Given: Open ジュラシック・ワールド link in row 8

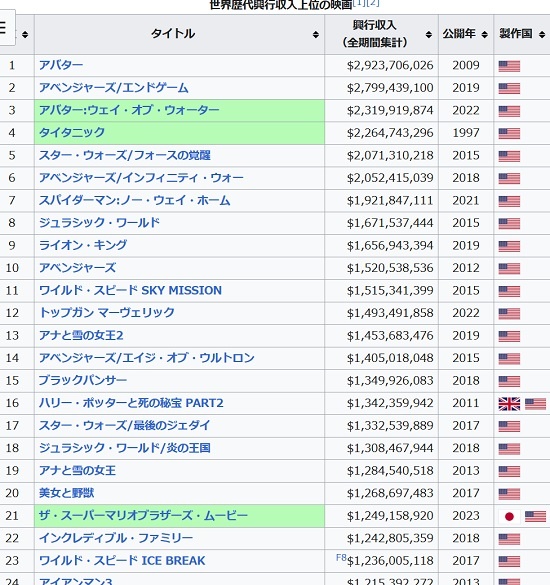Looking at the screenshot, I should coord(99,223).
